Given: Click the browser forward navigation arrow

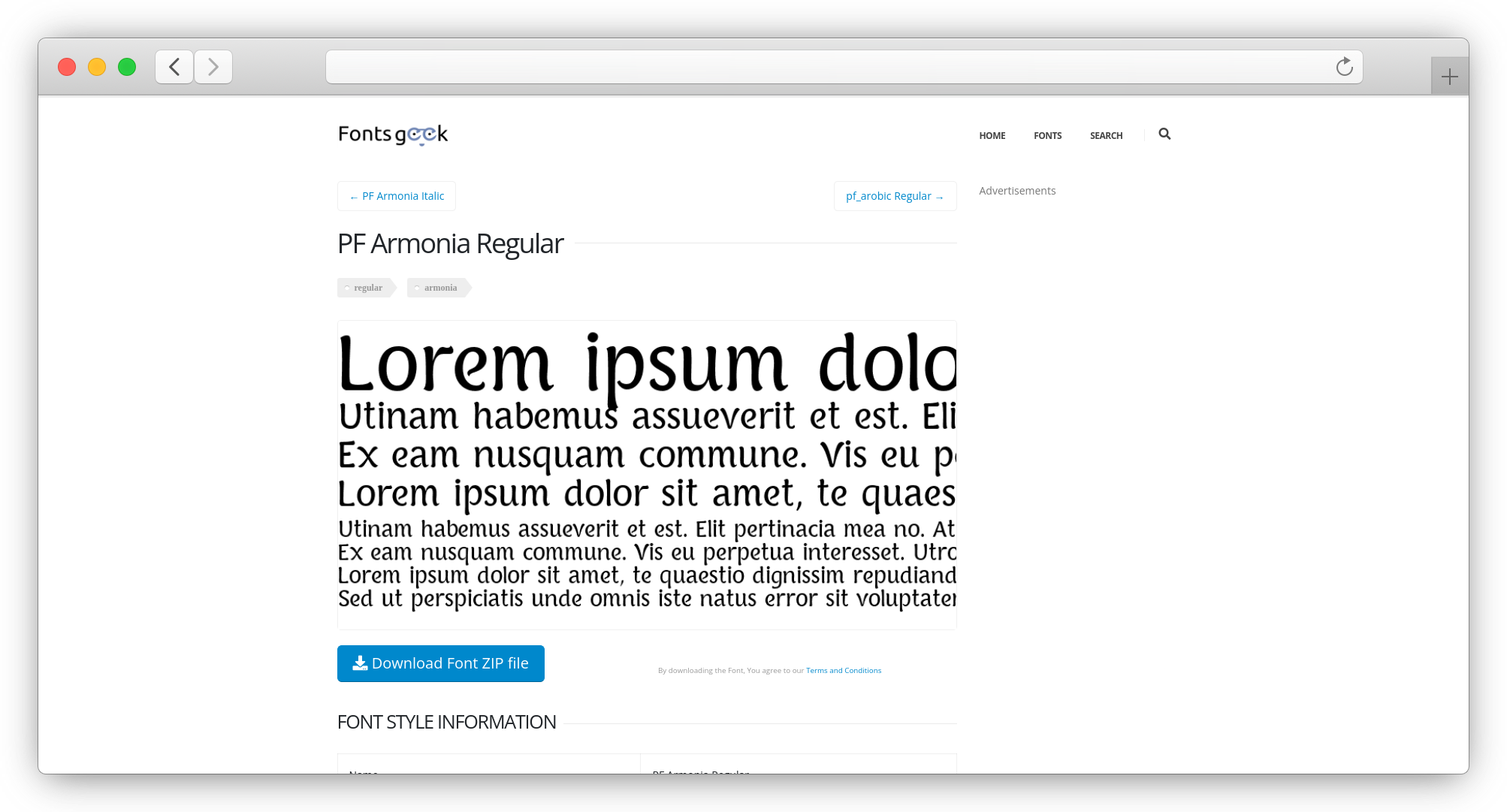Looking at the screenshot, I should coord(213,66).
